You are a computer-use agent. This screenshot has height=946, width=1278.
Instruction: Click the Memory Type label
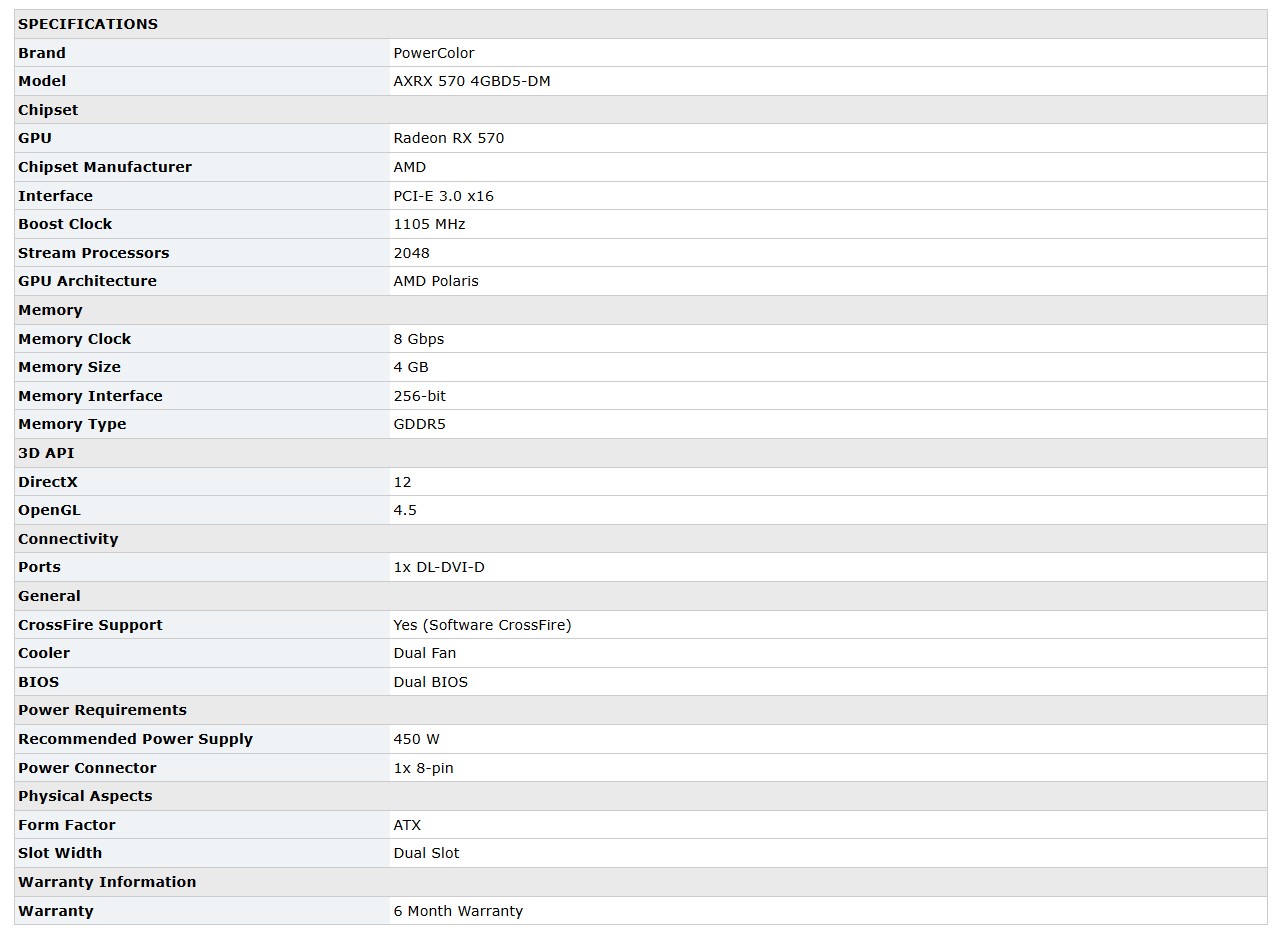pyautogui.click(x=72, y=424)
